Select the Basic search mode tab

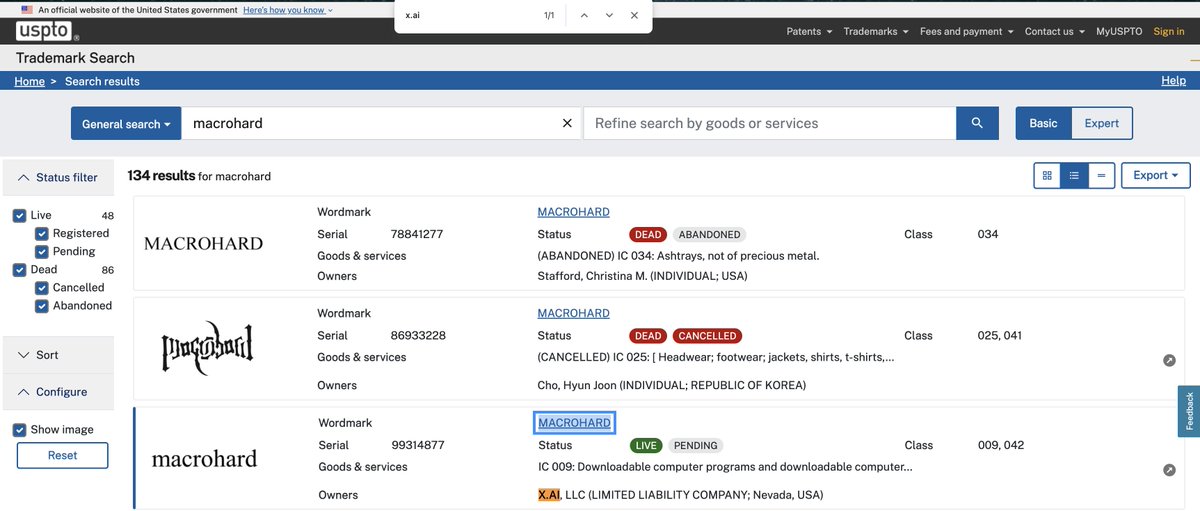[x=1043, y=123]
